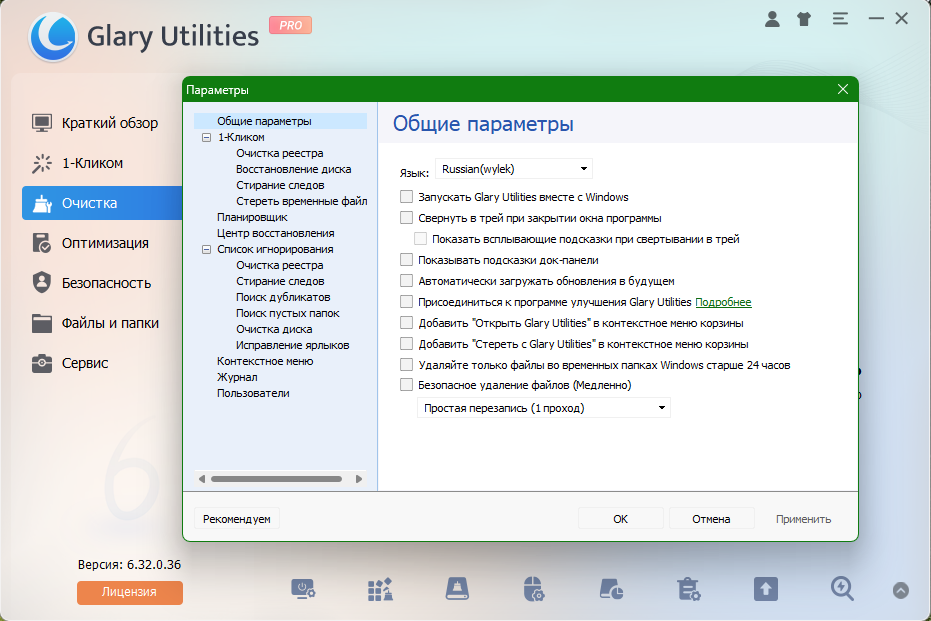This screenshot has height=621, width=931.
Task: Click the startup manager icon in bottom toolbar
Action: point(303,589)
